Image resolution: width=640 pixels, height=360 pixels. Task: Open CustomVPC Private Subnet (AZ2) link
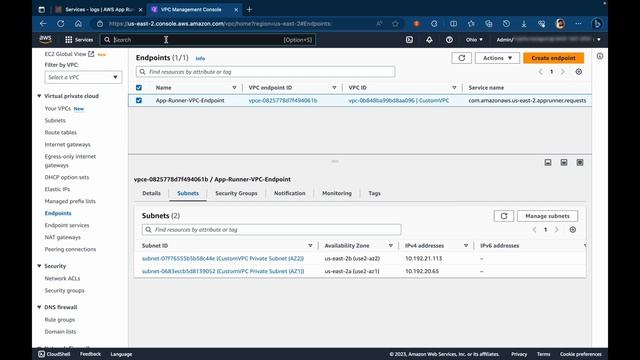pyautogui.click(x=223, y=258)
